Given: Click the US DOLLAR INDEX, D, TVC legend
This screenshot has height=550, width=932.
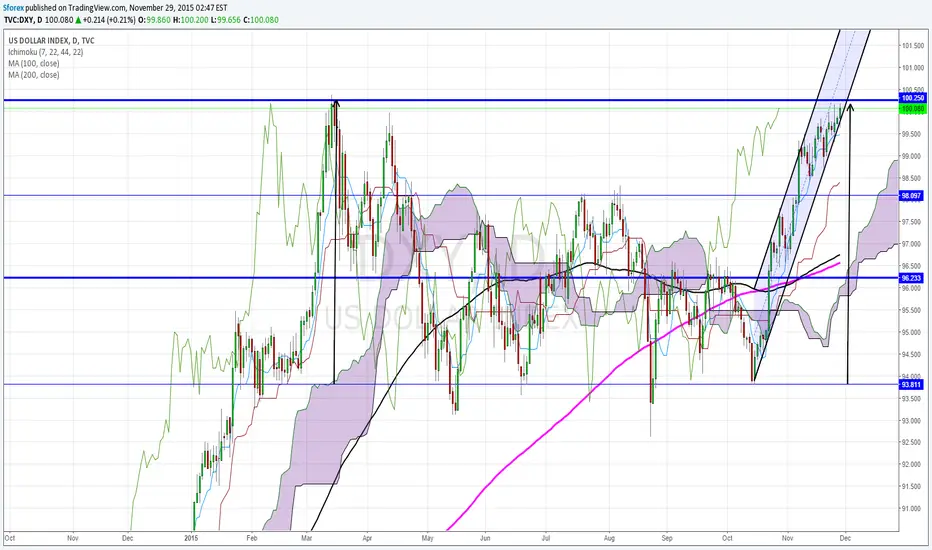Looking at the screenshot, I should click(51, 40).
